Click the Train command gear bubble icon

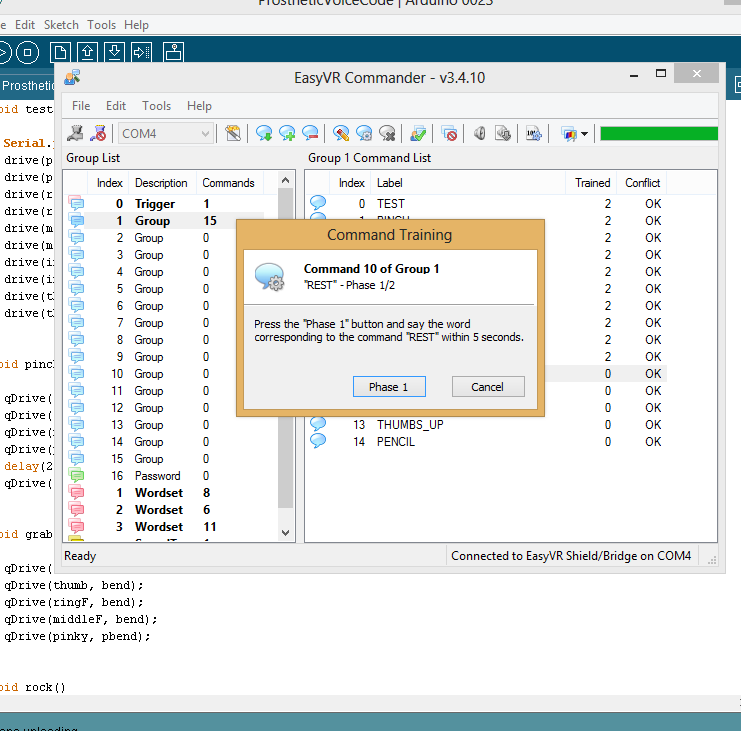(x=364, y=134)
